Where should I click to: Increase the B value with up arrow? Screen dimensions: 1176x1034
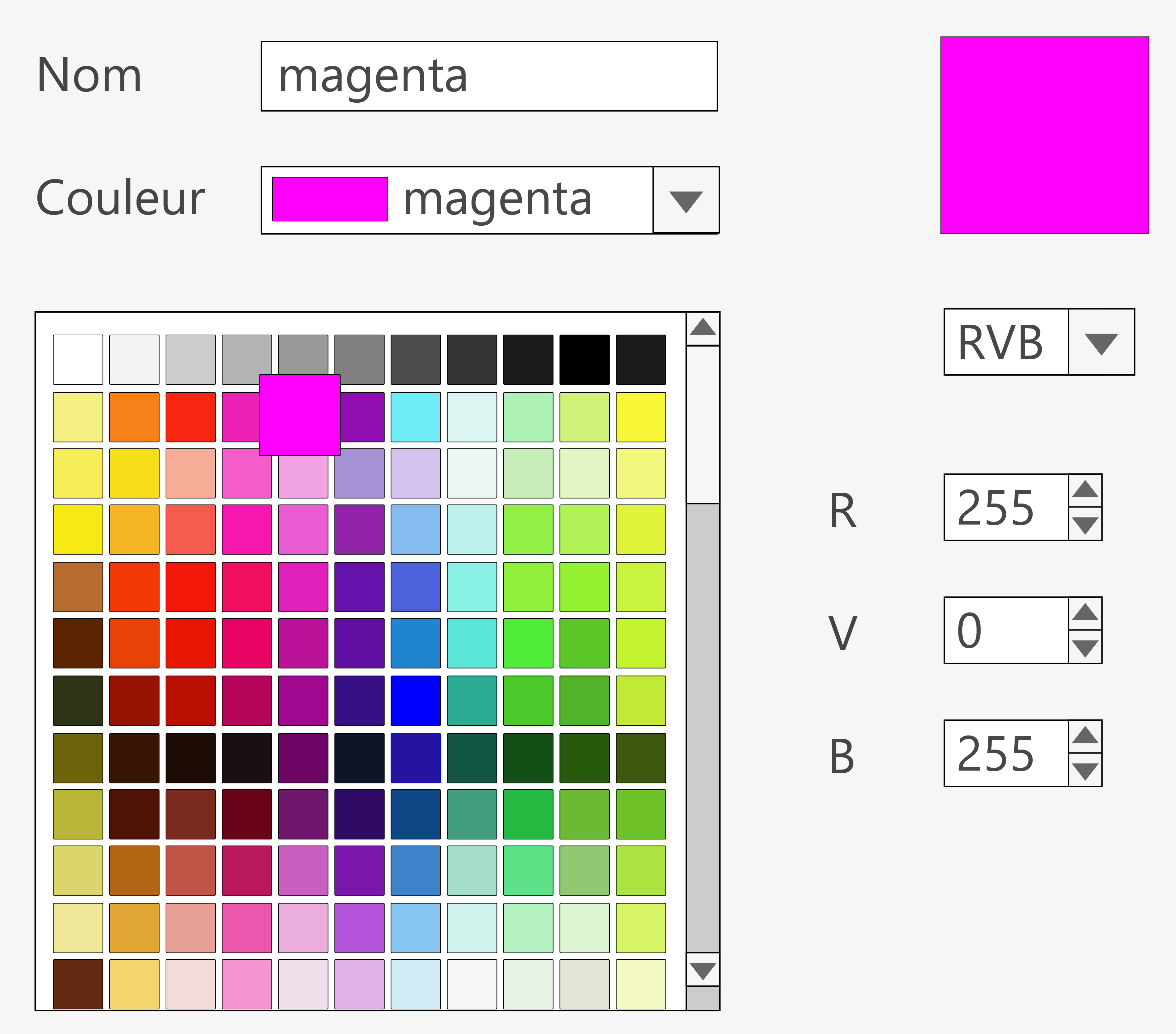[1085, 736]
